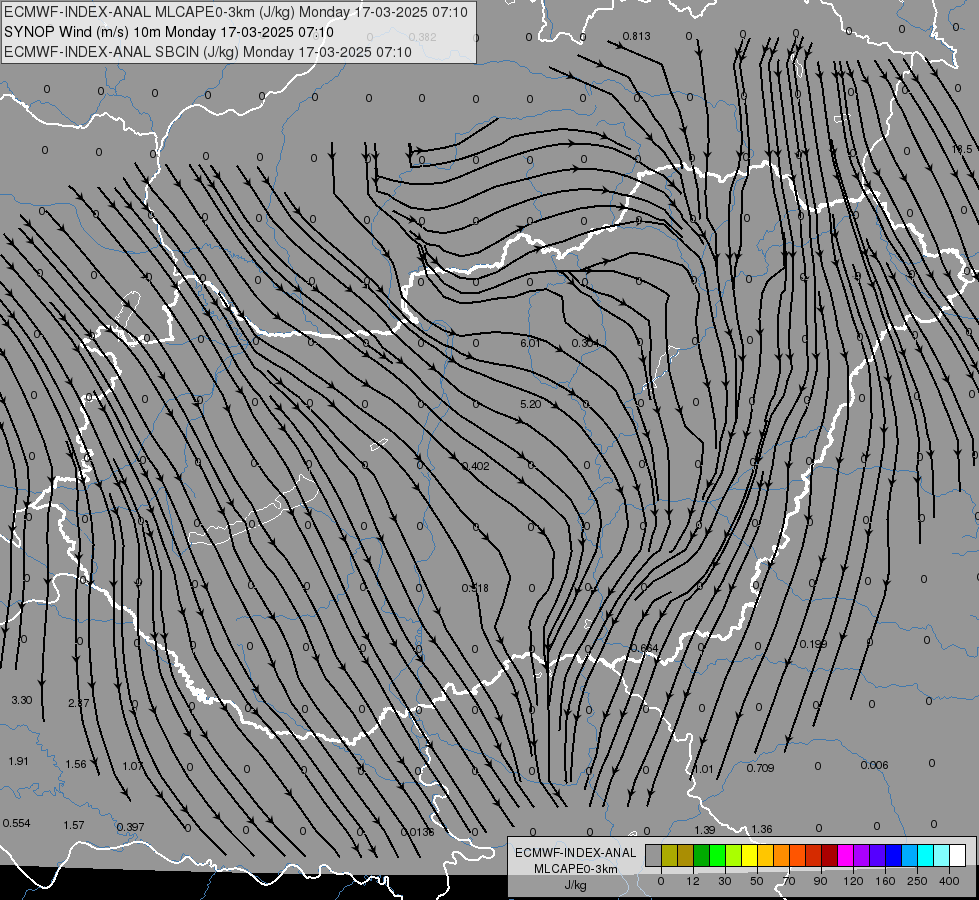Click the map value 0.402
This screenshot has height=900, width=979.
tap(476, 466)
